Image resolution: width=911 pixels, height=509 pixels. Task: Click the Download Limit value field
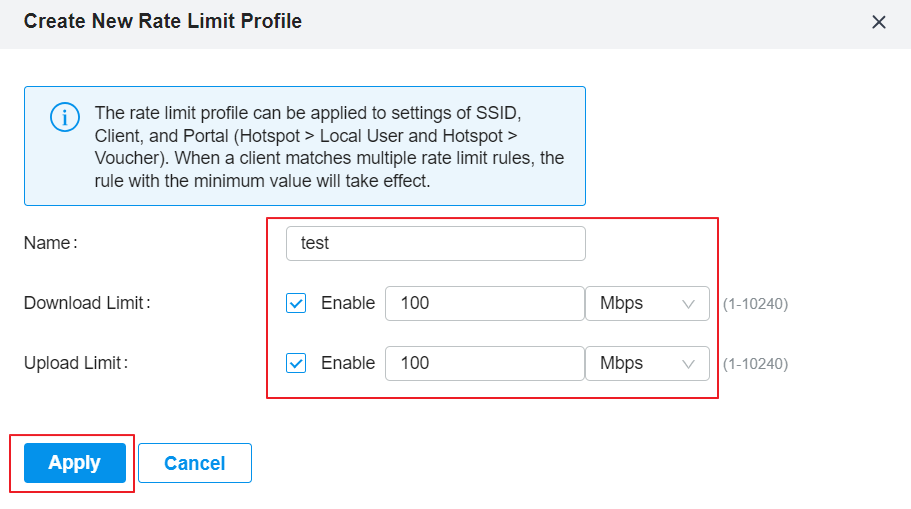485,303
